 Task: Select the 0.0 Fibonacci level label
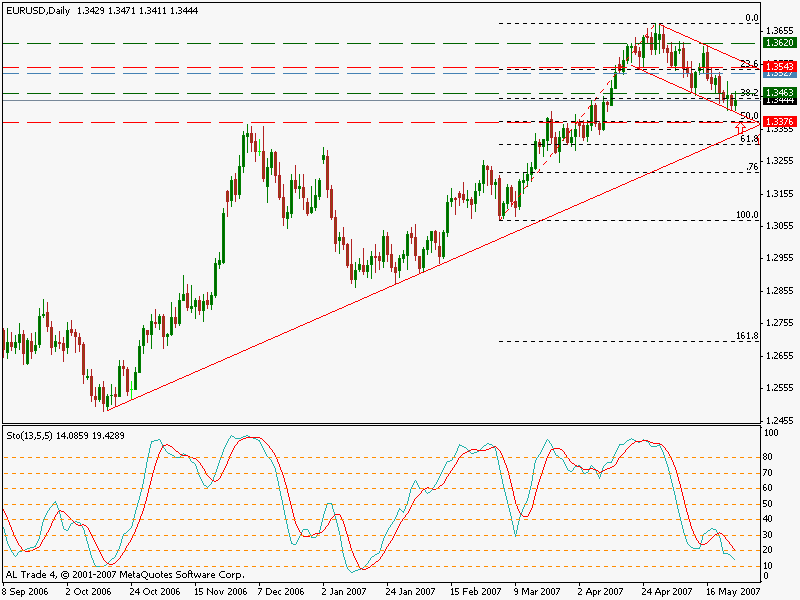coord(752,18)
